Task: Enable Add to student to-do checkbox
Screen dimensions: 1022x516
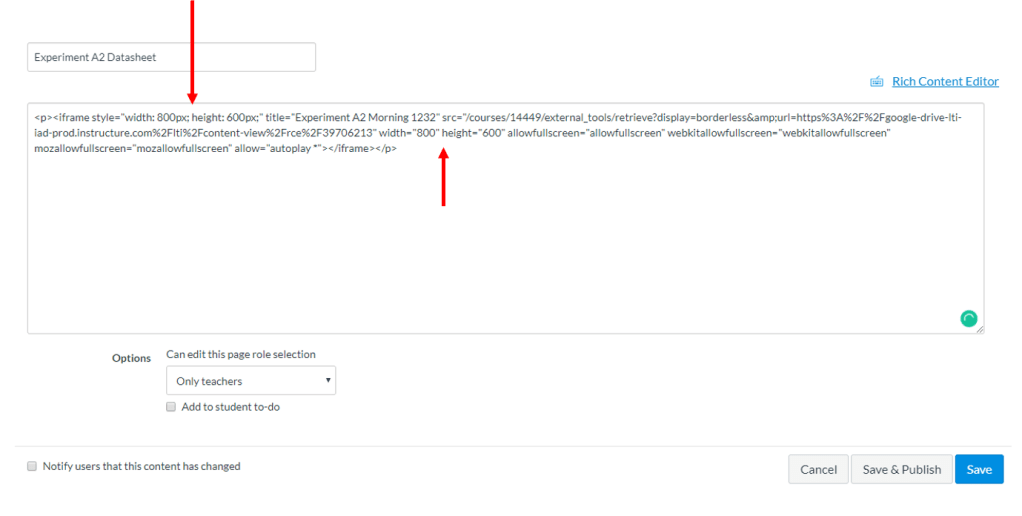Action: click(171, 407)
